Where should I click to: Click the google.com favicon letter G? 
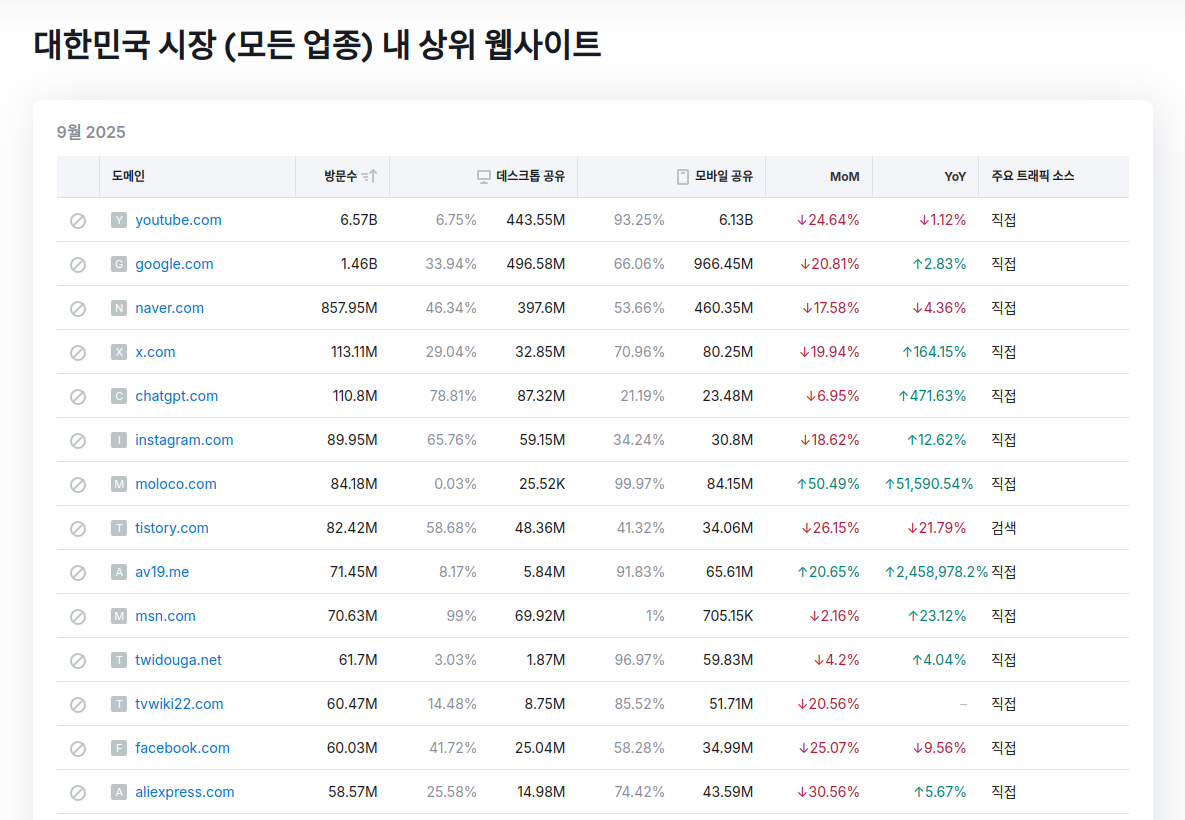coord(119,264)
